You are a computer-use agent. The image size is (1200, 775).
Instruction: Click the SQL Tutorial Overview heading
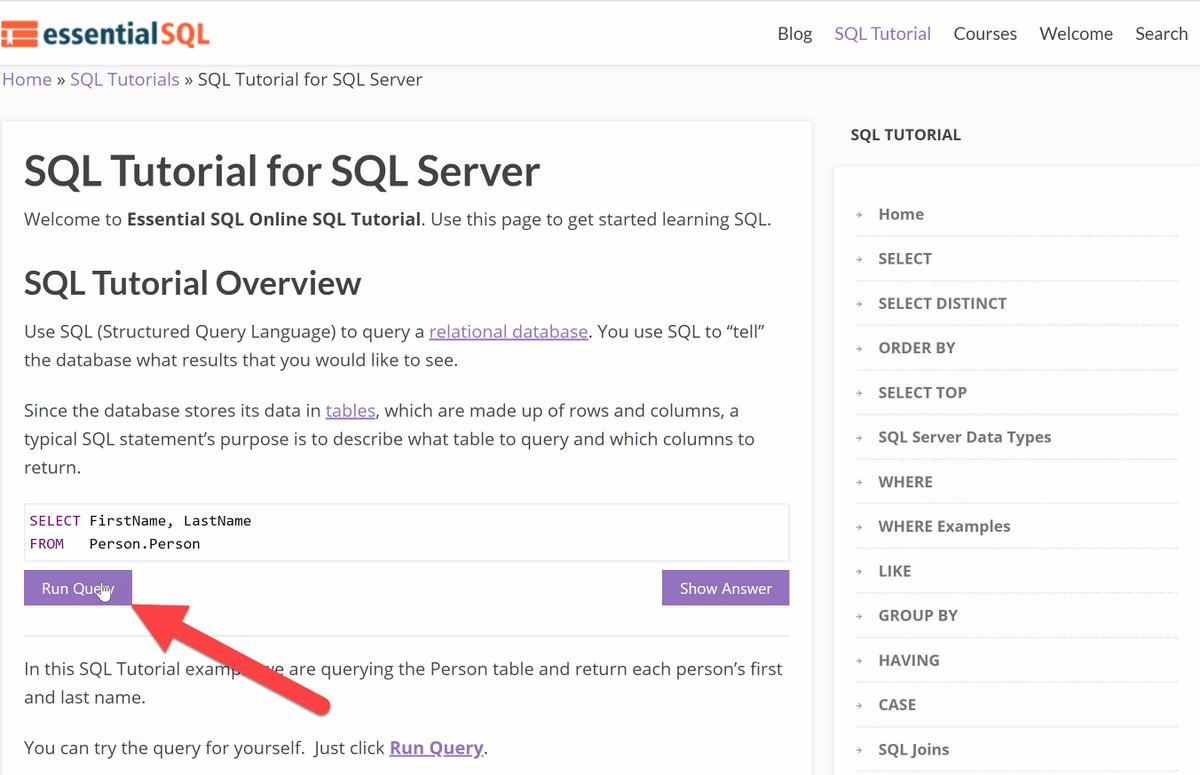(x=192, y=283)
